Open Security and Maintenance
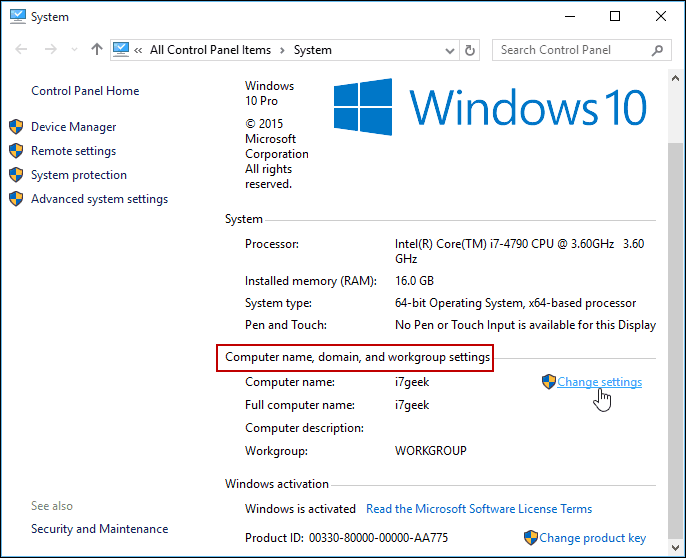686x558 pixels. click(99, 529)
